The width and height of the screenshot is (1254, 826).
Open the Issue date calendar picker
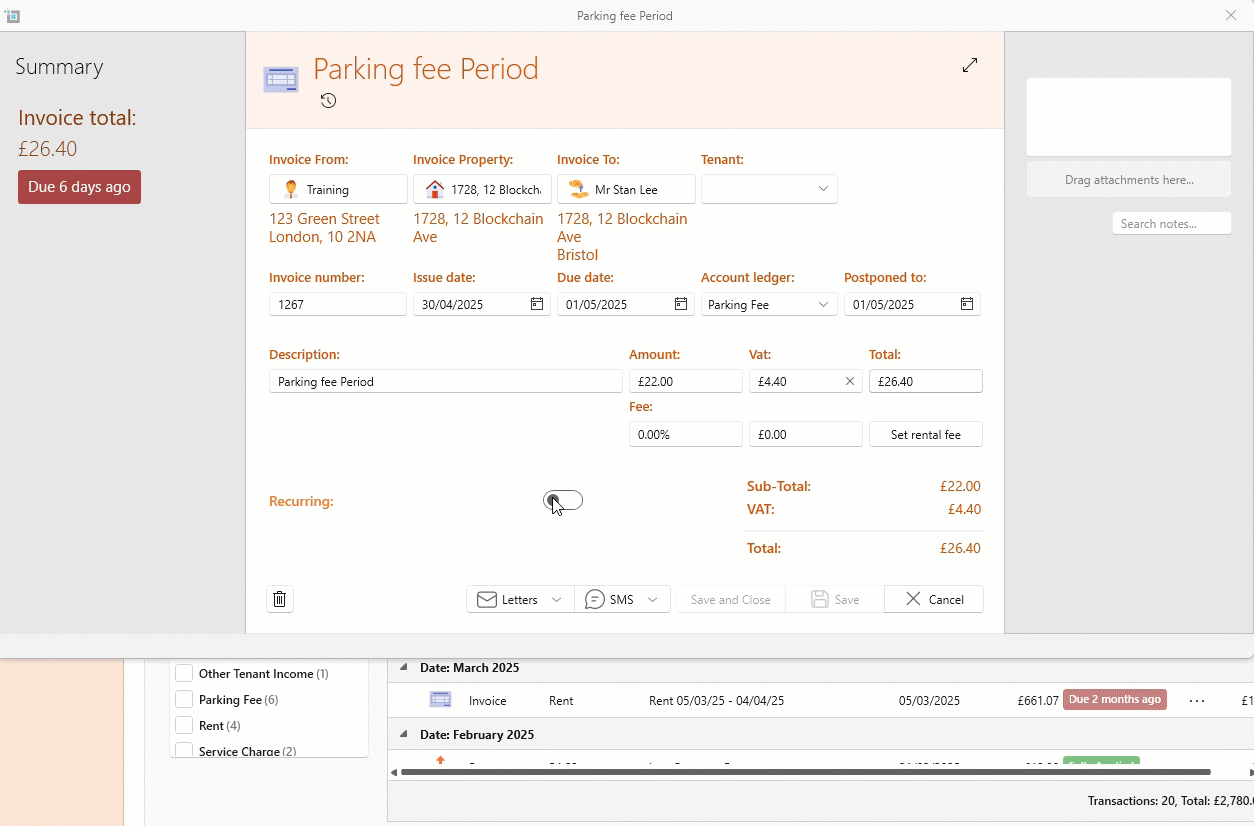[537, 304]
